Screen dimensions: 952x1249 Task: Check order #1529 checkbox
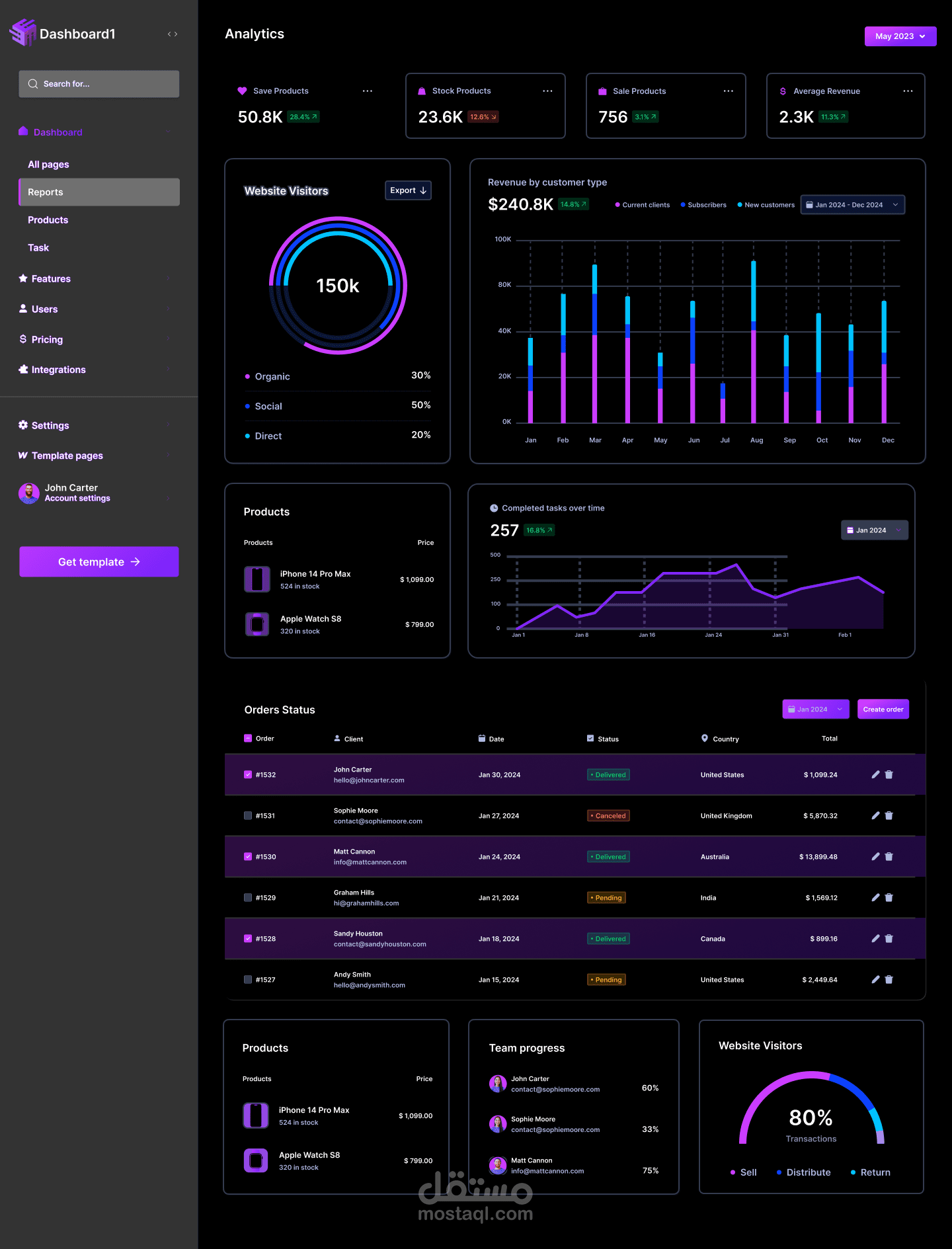248,897
